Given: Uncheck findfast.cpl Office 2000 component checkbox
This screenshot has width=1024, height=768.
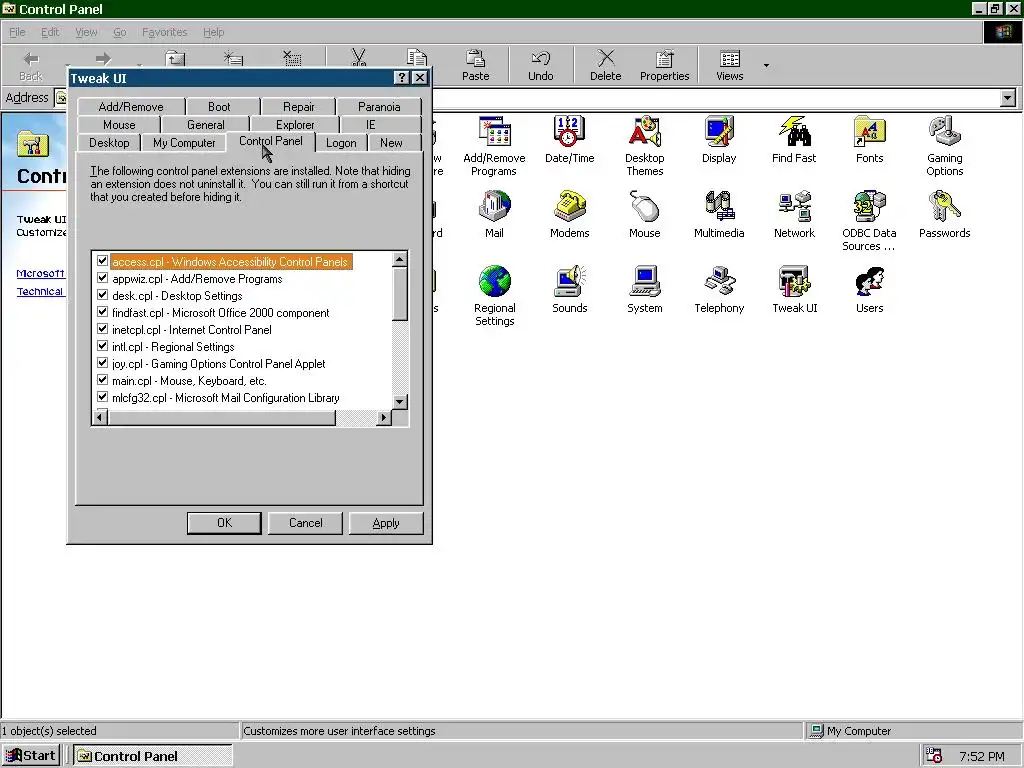Looking at the screenshot, I should coord(103,312).
